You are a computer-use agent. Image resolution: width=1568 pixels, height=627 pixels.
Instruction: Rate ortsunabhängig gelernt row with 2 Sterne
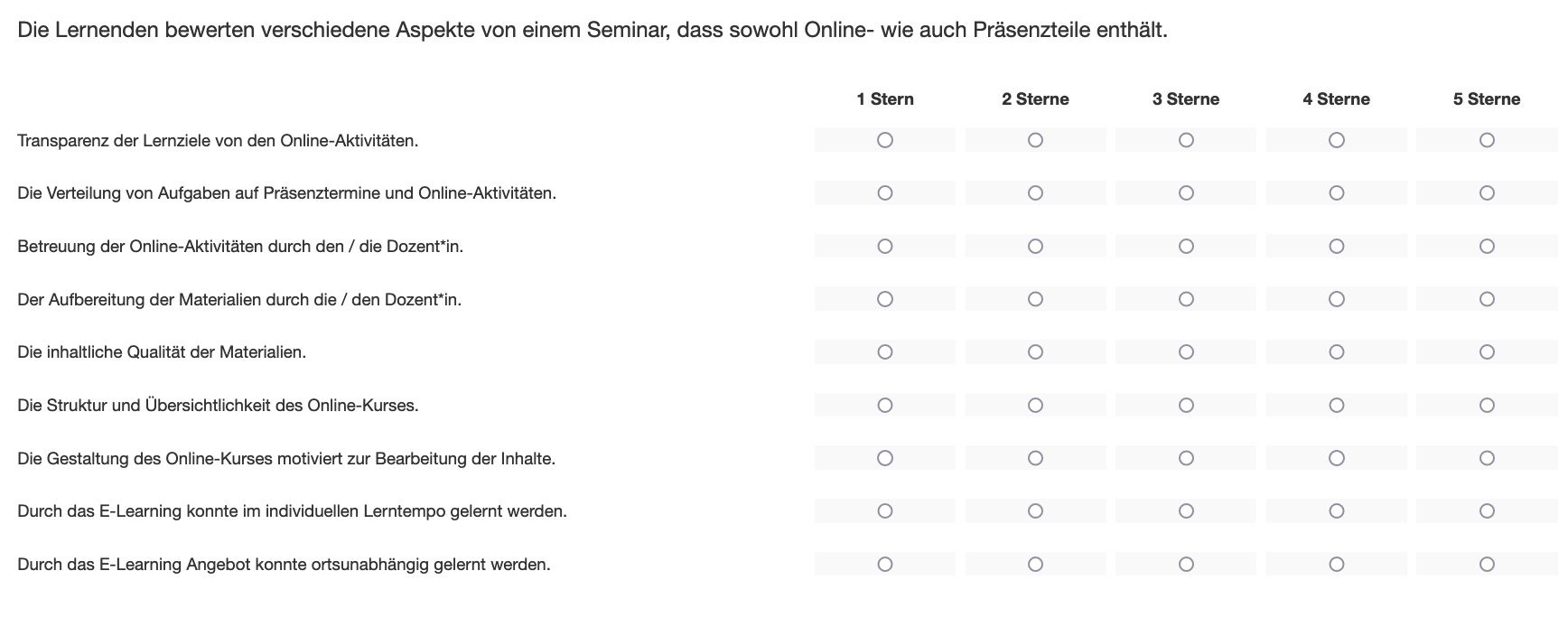pos(1035,564)
